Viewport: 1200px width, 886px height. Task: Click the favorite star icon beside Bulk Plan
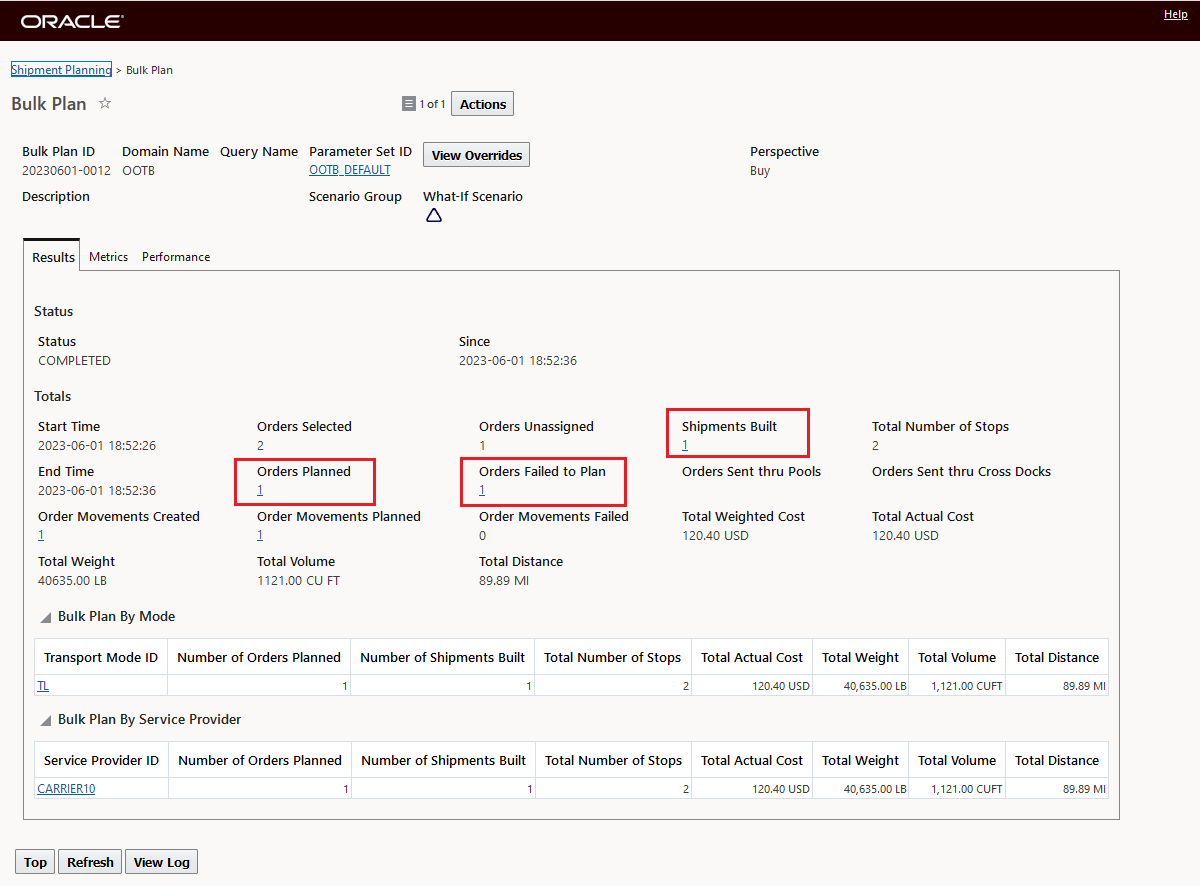point(105,104)
